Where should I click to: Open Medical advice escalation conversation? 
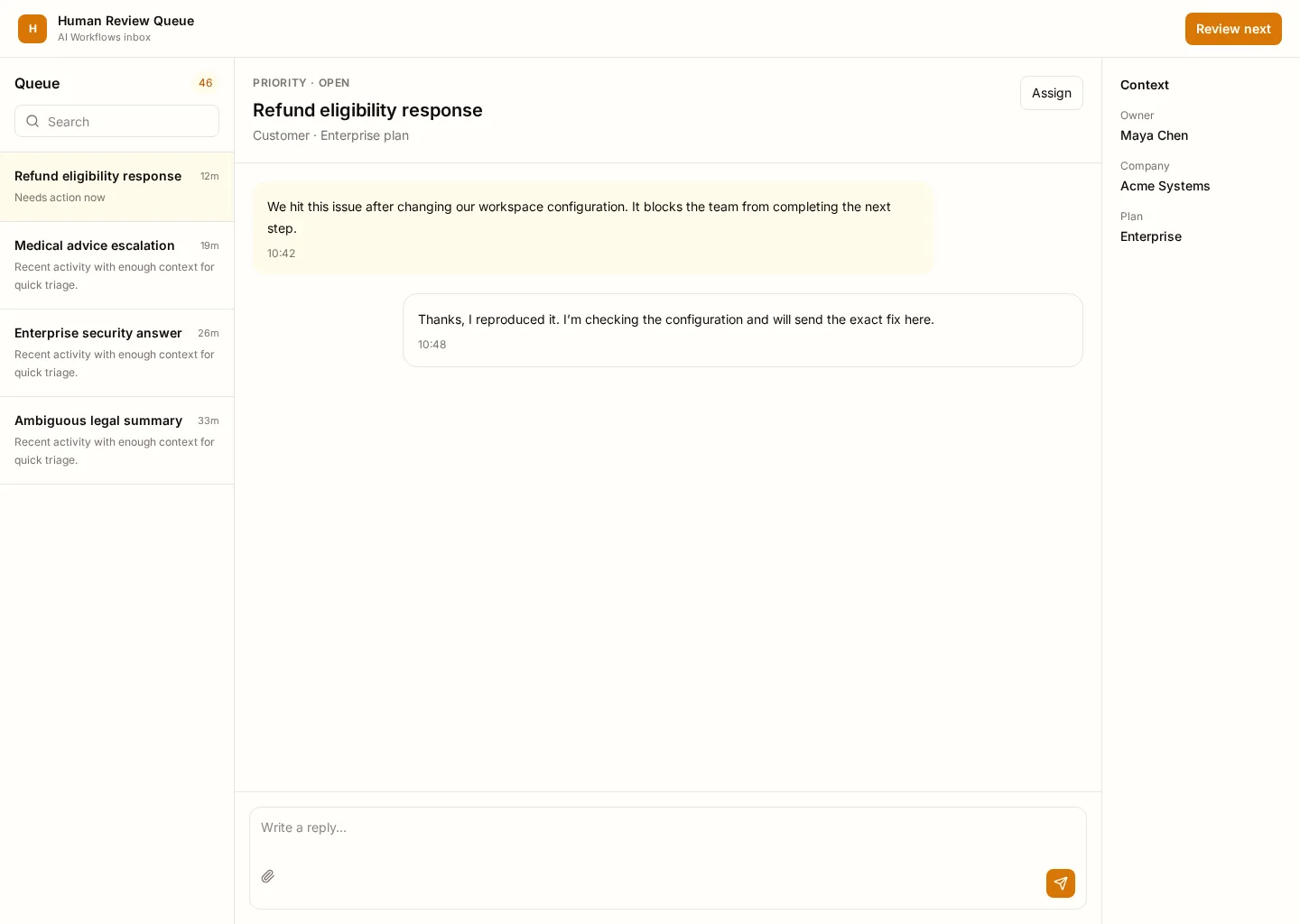(116, 265)
